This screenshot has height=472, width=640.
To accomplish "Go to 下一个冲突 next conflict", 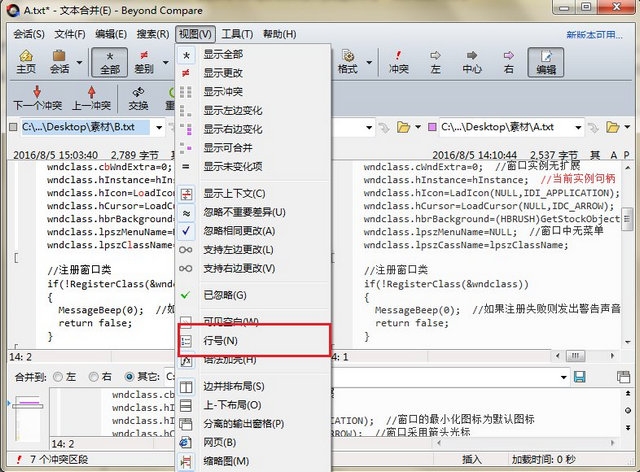I will pos(37,98).
